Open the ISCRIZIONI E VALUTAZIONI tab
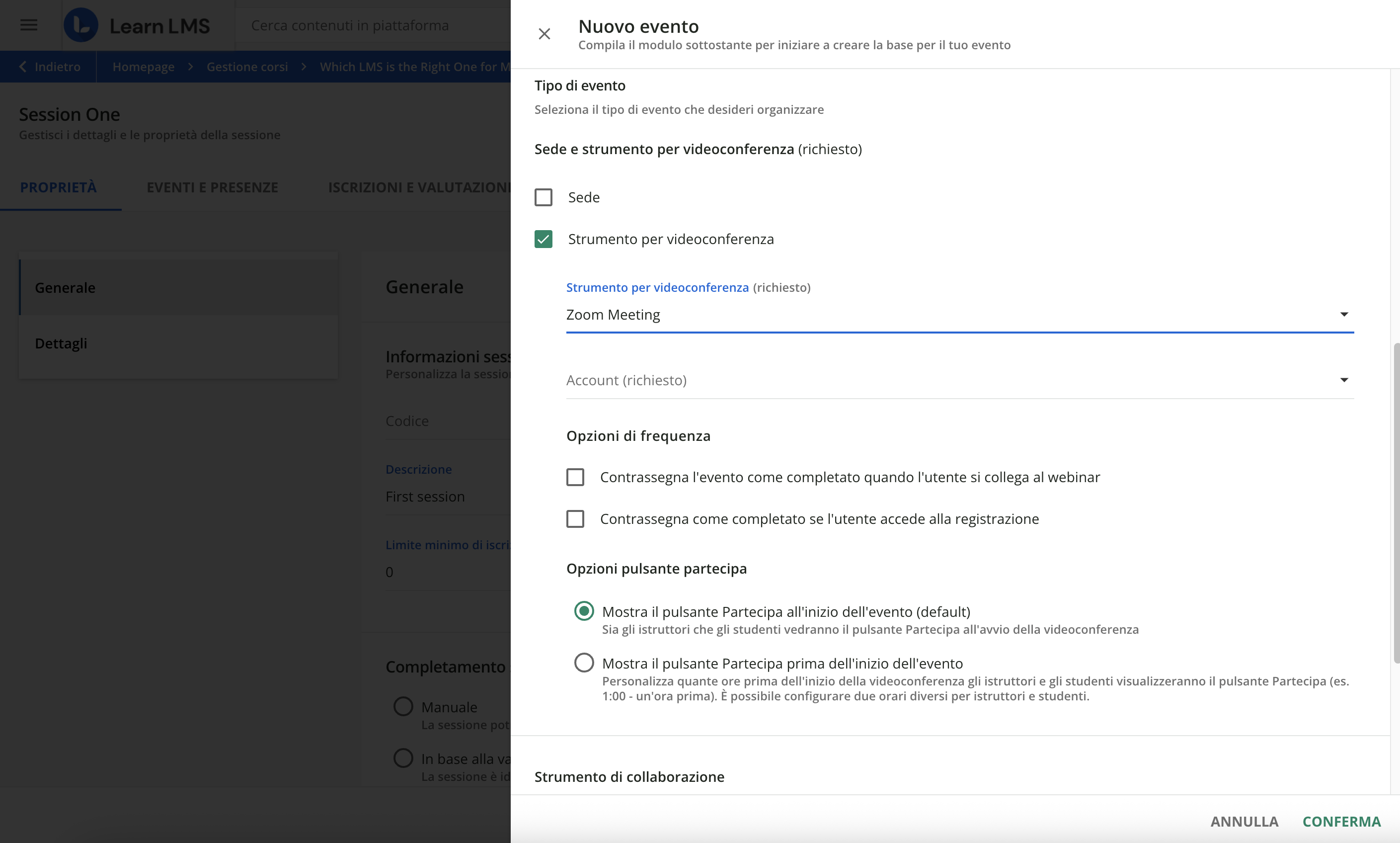This screenshot has height=843, width=1400. (x=419, y=187)
